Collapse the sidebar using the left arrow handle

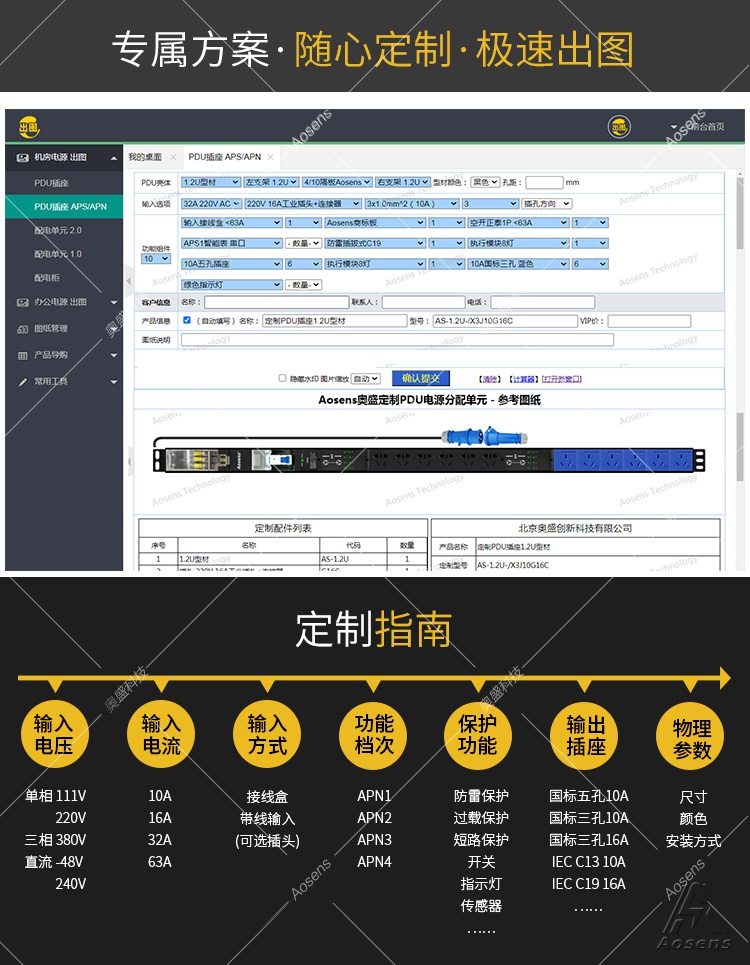point(129,280)
